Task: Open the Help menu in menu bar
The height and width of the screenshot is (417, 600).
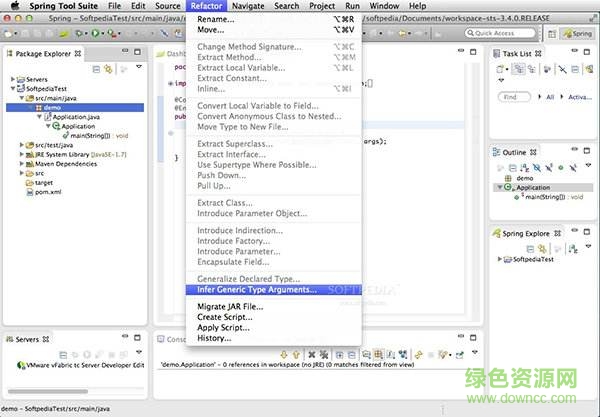Action: 417,6
